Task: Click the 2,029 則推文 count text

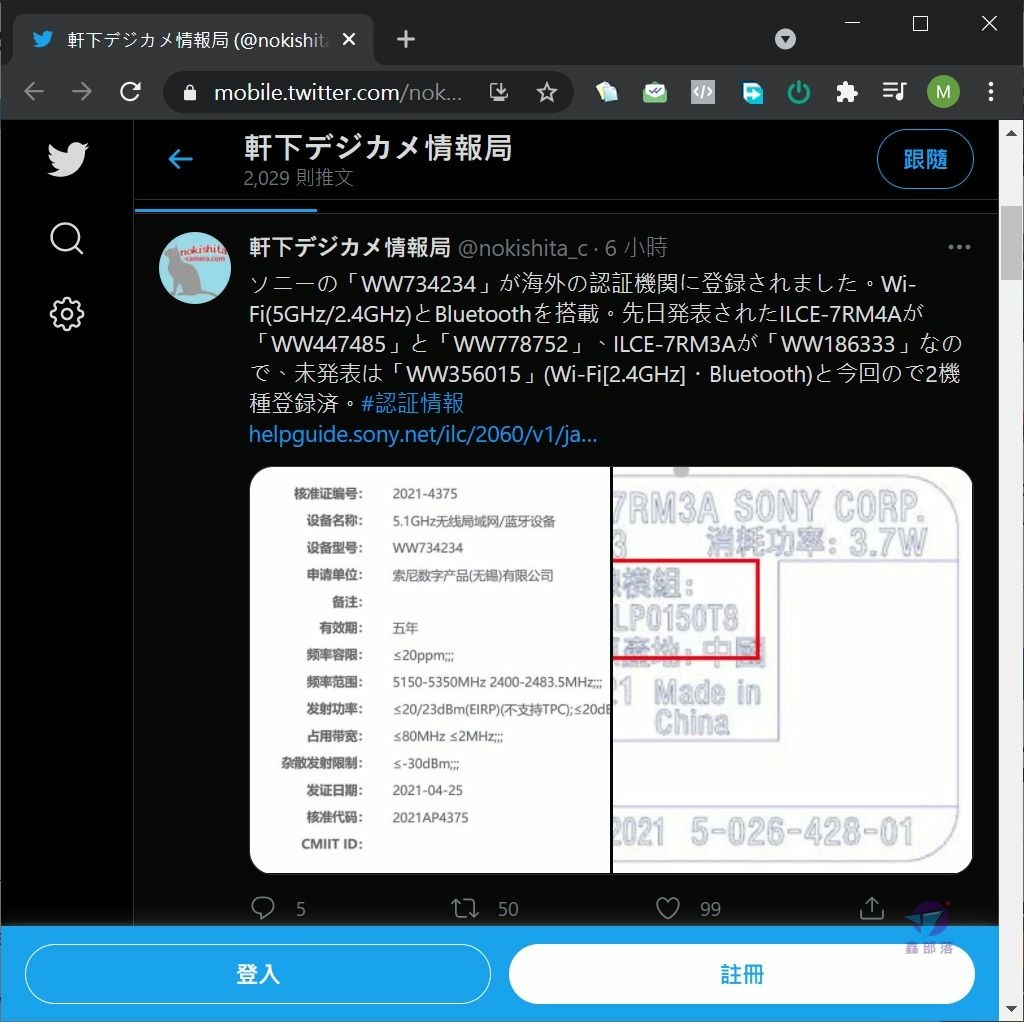Action: click(298, 178)
